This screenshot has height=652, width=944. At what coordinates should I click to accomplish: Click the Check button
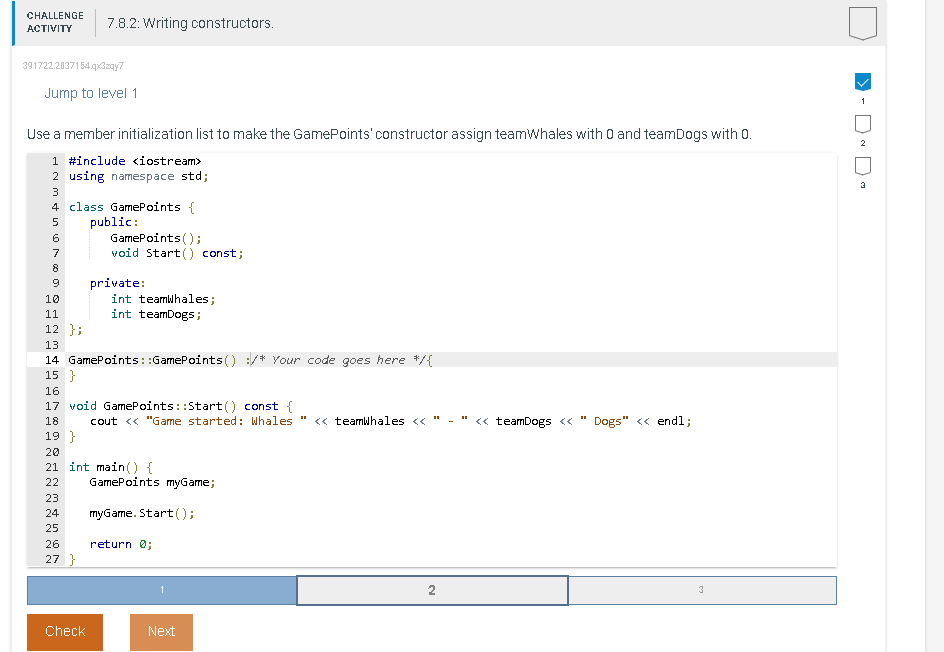point(64,631)
